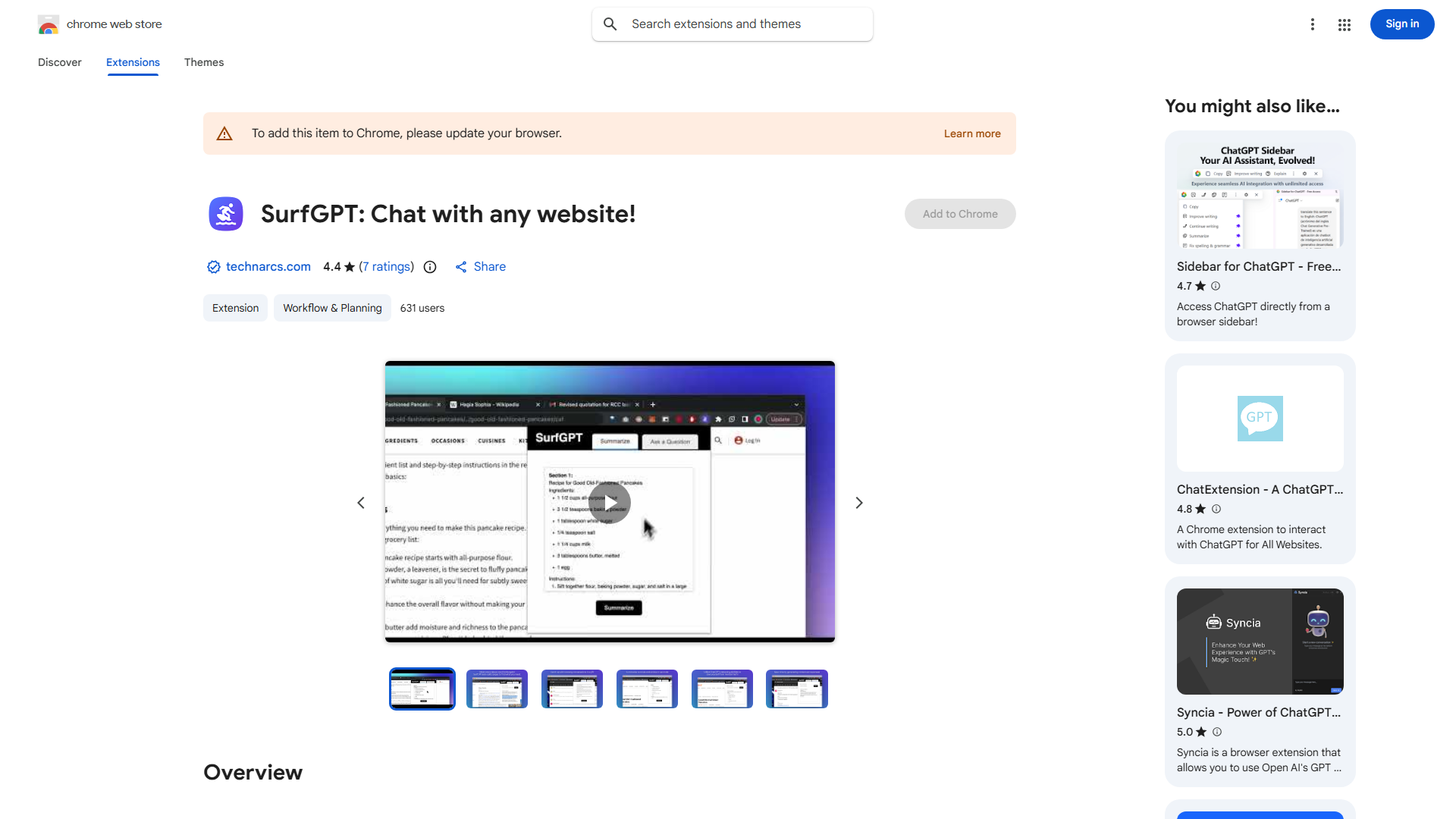This screenshot has width=1456, height=819.
Task: Open the Google apps grid
Action: [1345, 24]
